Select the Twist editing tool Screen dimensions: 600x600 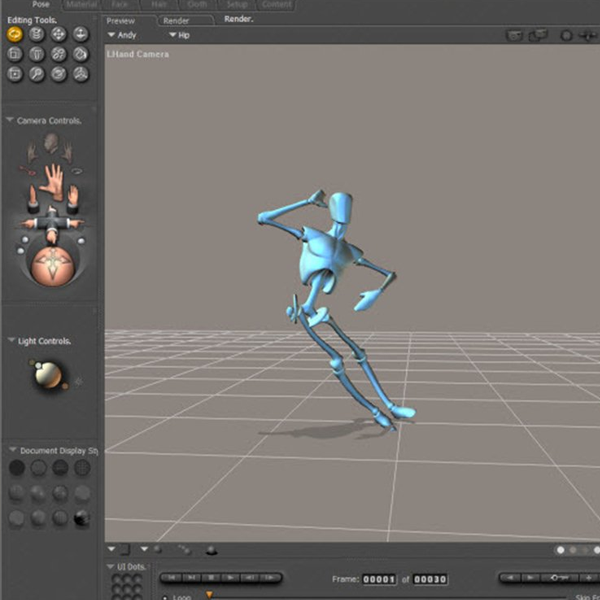[37, 34]
